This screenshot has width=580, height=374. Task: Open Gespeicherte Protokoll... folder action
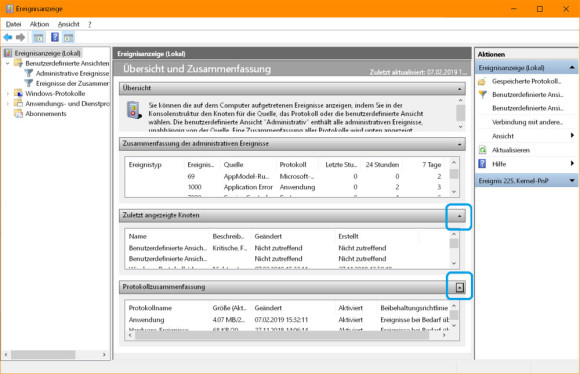tap(482, 81)
